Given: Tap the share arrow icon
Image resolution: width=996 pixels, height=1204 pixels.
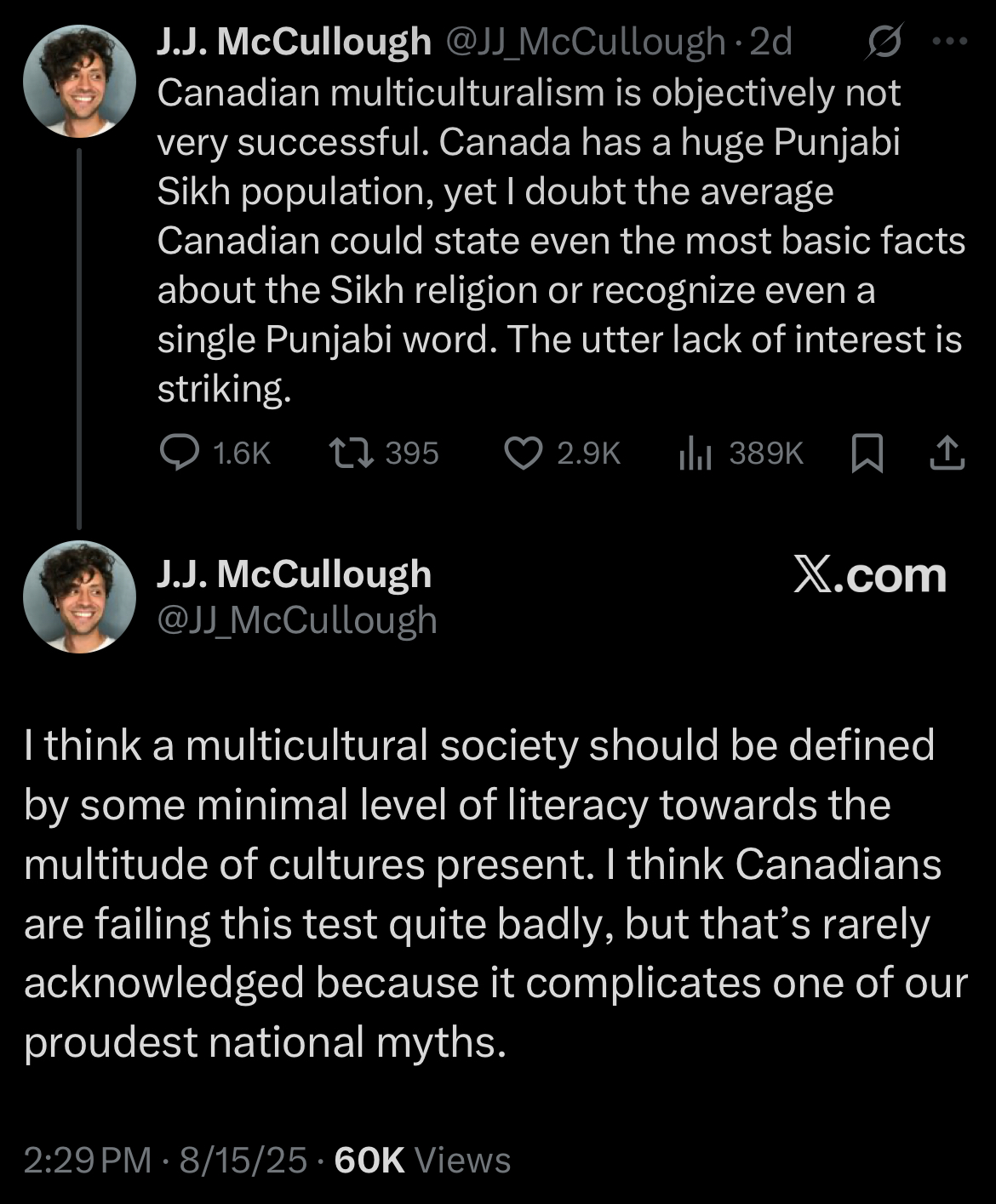Looking at the screenshot, I should tap(947, 454).
